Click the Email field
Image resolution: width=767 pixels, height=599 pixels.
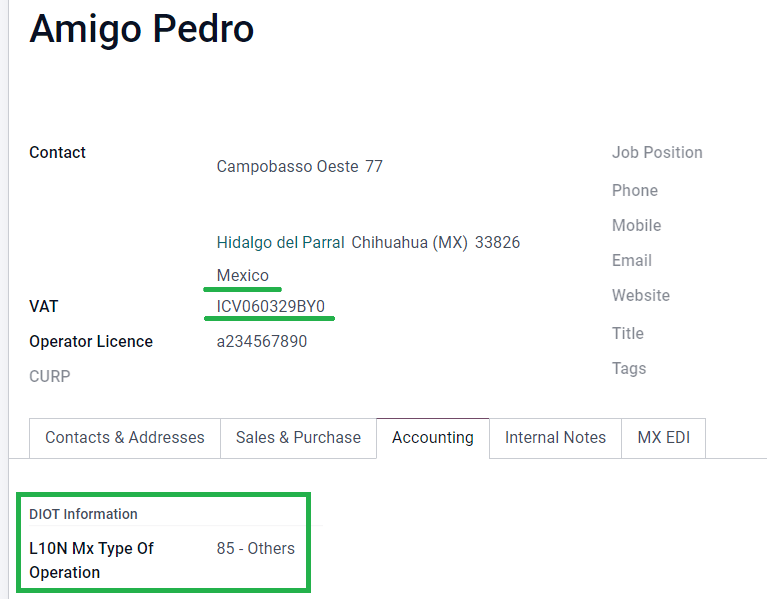[x=632, y=260]
